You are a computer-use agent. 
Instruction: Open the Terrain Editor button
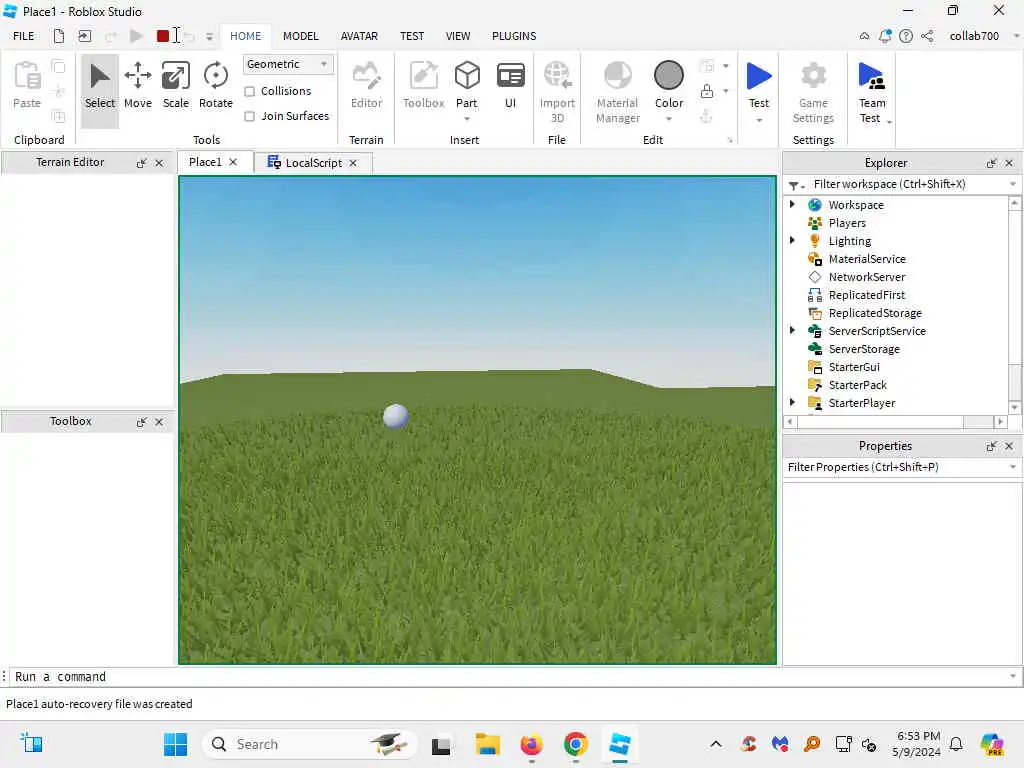pyautogui.click(x=366, y=86)
